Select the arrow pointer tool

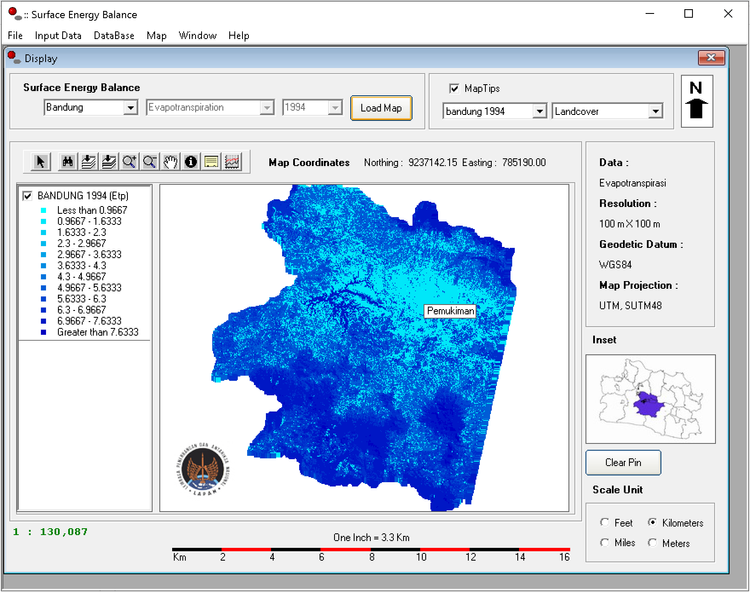[41, 161]
